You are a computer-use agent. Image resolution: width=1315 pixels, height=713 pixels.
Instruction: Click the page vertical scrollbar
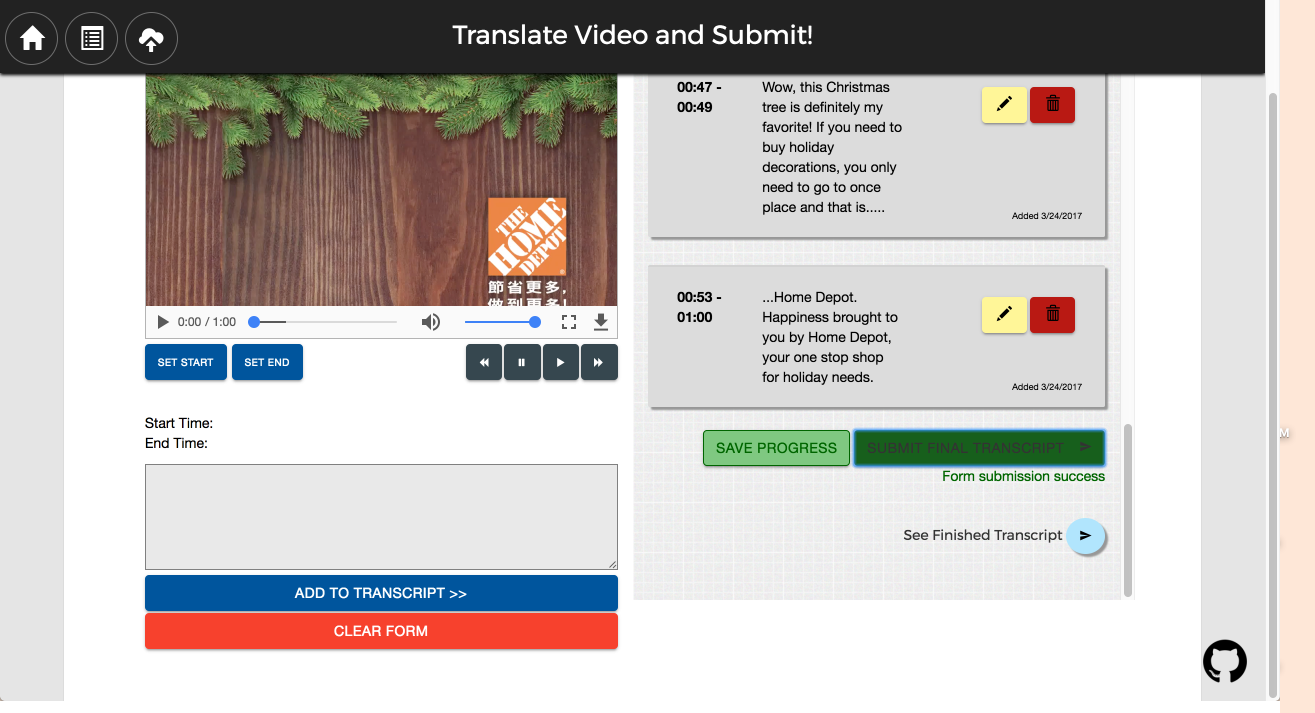coord(1273,395)
